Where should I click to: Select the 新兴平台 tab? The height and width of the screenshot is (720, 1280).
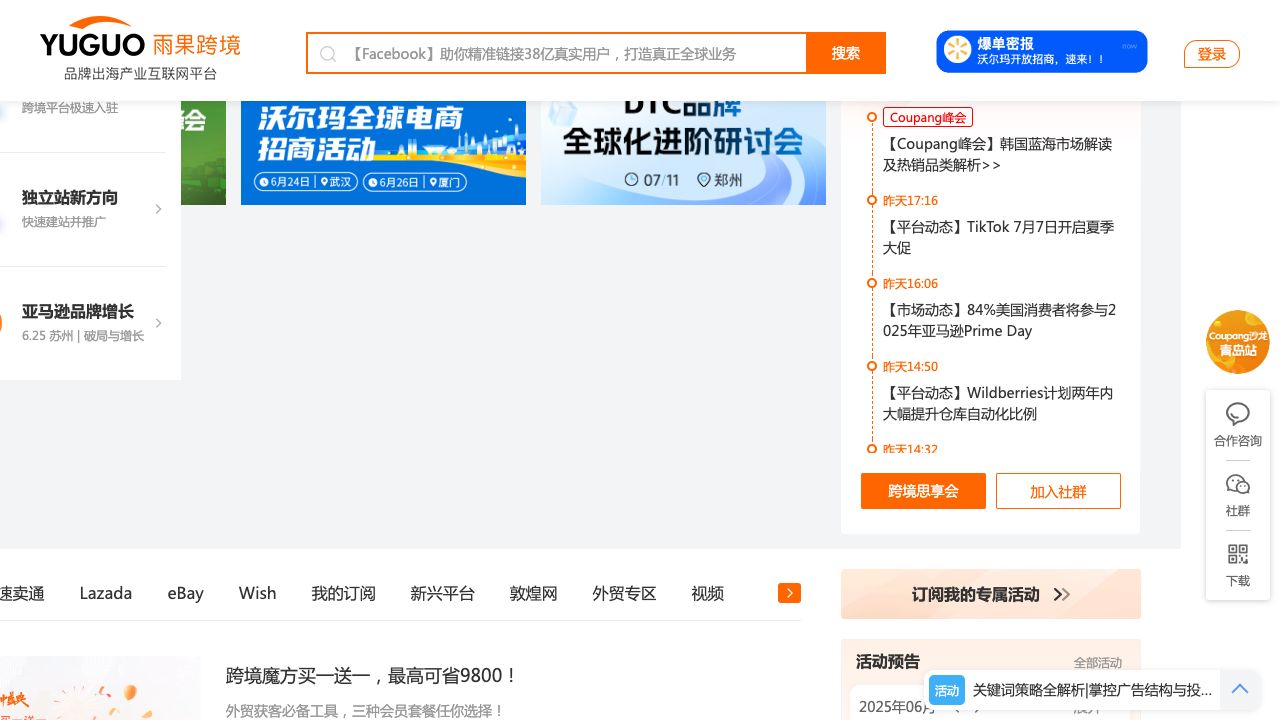click(x=442, y=593)
